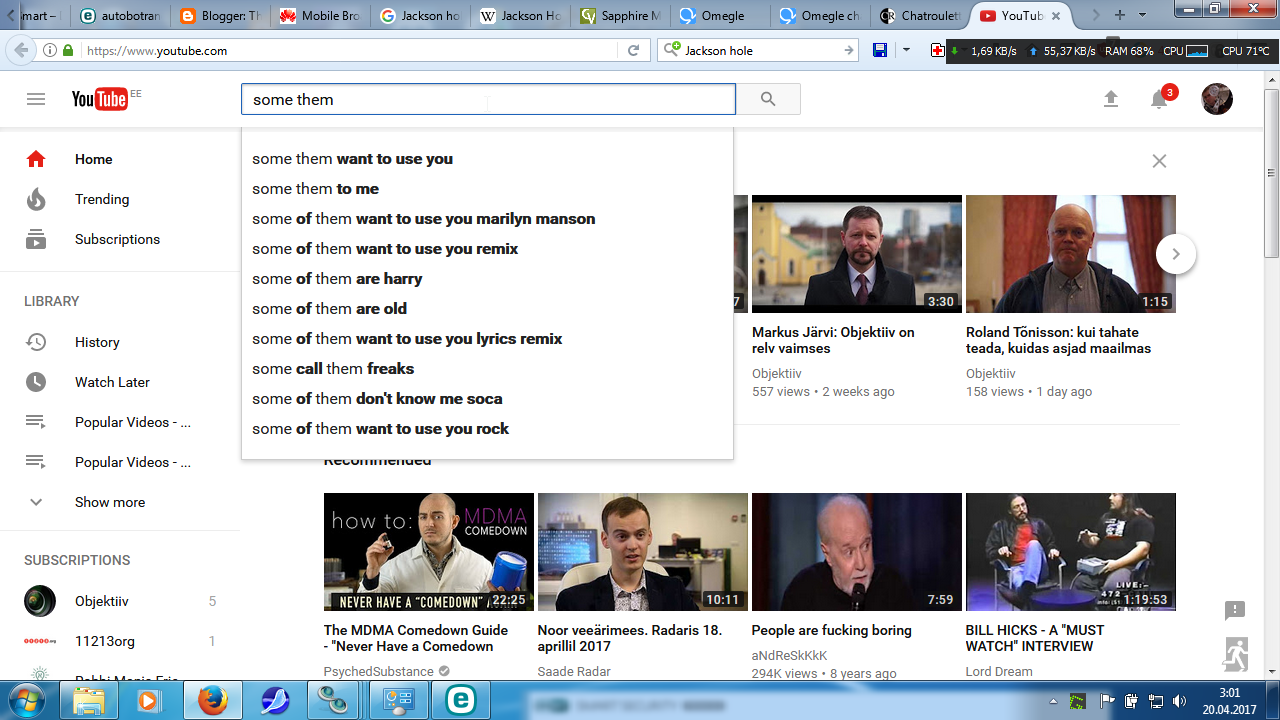Click the YouTube logo
This screenshot has width=1280, height=720.
100,98
